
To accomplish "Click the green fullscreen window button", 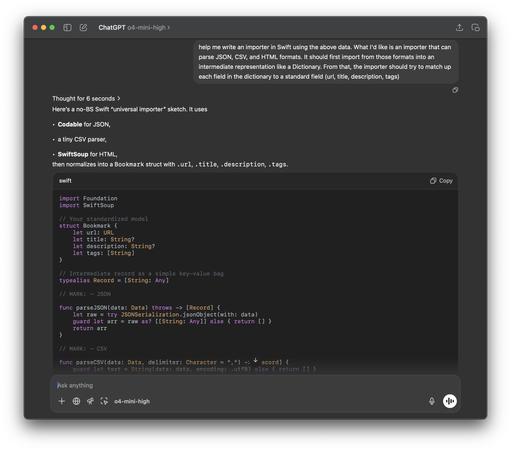I will [x=52, y=28].
